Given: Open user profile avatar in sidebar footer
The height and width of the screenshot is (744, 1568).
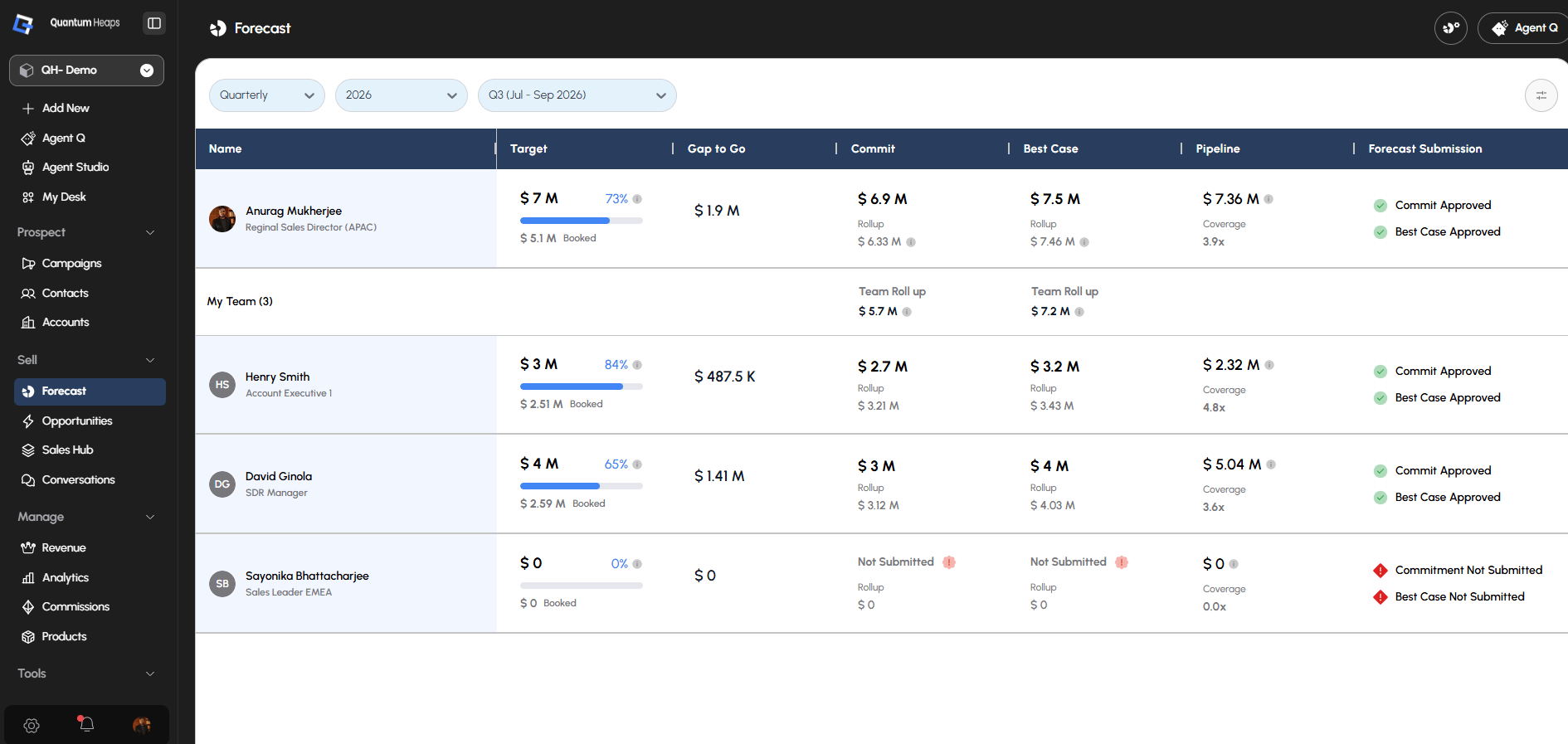Looking at the screenshot, I should (x=142, y=726).
